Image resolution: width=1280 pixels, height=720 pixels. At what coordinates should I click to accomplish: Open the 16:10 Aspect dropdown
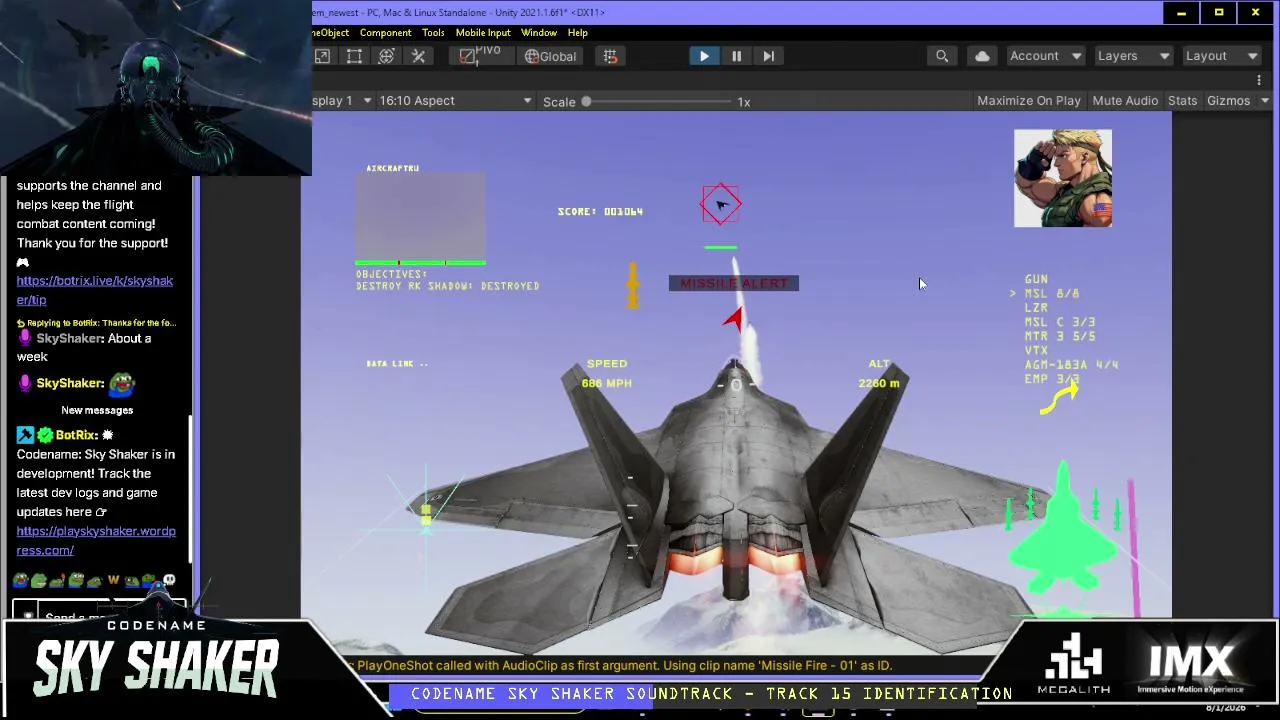click(x=455, y=100)
